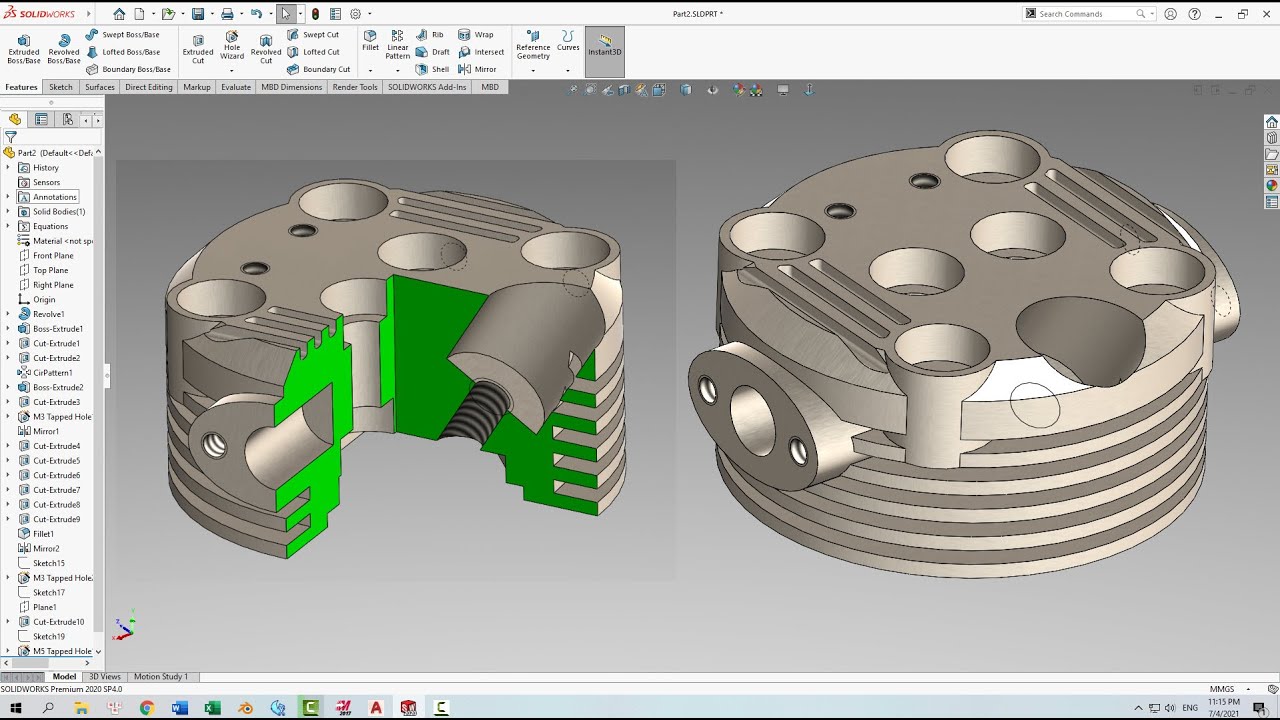Start the Linear Pattern tool
This screenshot has width=1280, height=720.
tap(398, 45)
